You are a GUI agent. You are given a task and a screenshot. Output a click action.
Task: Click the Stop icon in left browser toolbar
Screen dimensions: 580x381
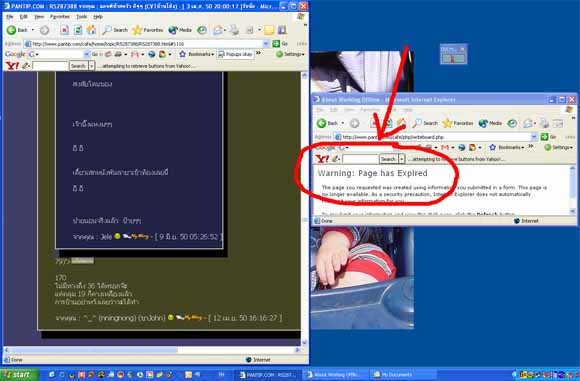(x=64, y=30)
